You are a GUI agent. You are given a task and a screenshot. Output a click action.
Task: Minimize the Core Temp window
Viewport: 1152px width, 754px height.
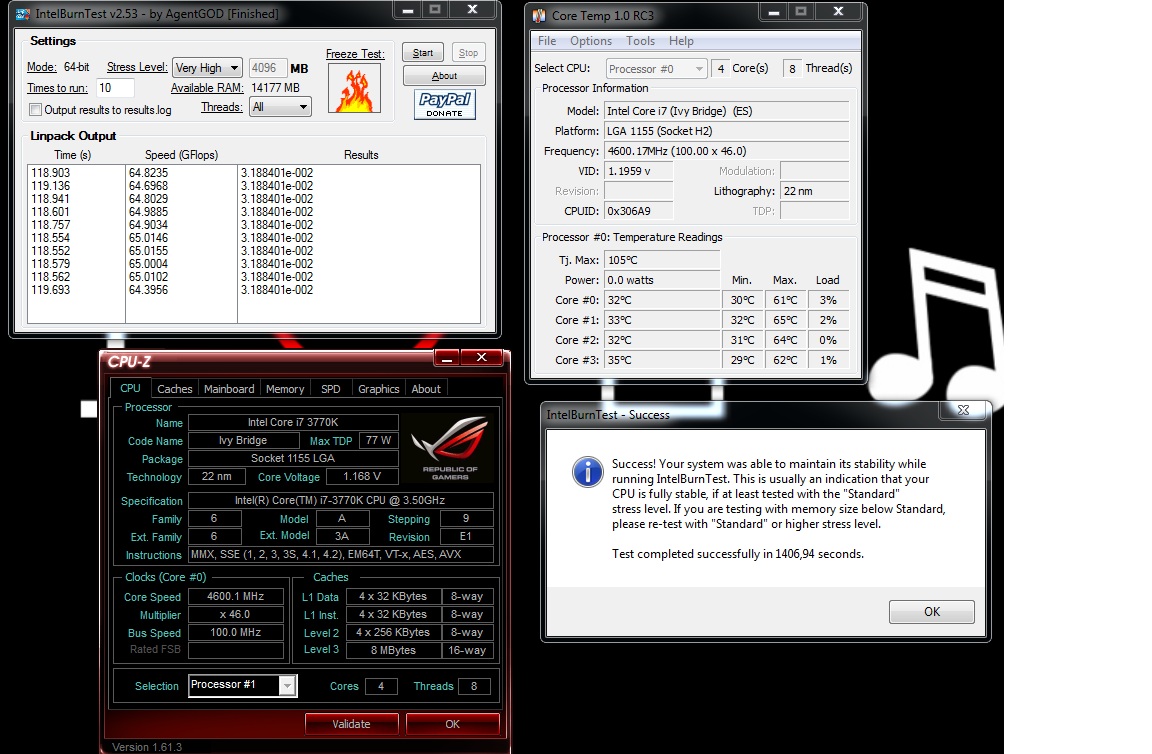coord(774,12)
